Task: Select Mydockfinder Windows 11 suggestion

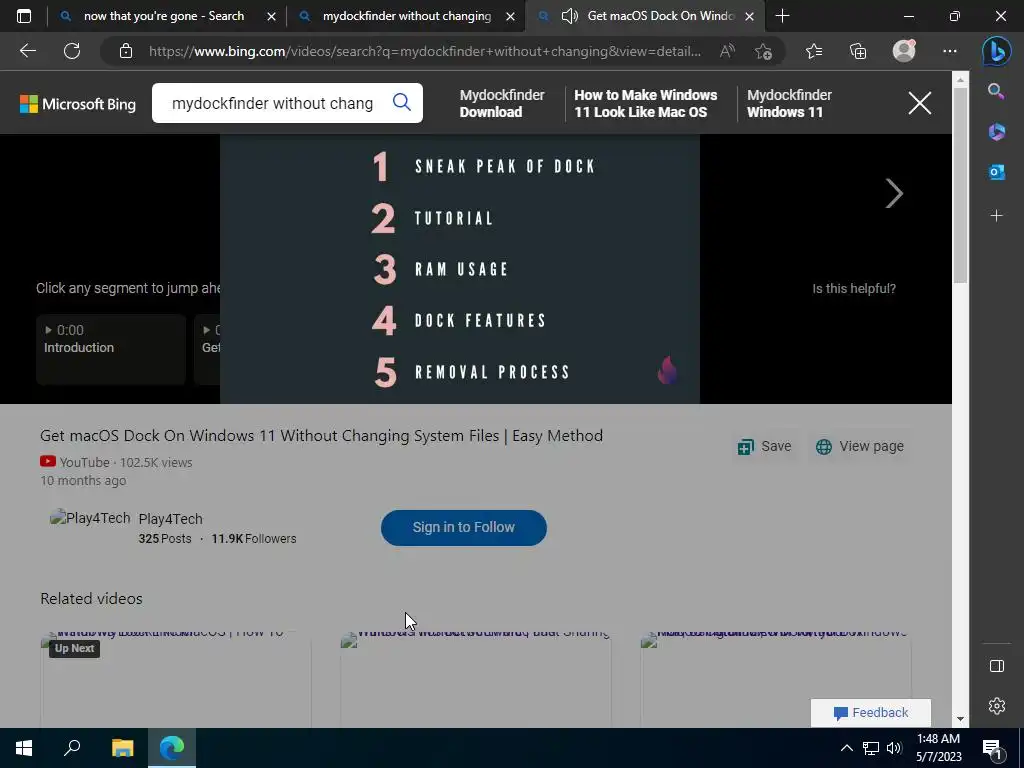Action: 789,103
